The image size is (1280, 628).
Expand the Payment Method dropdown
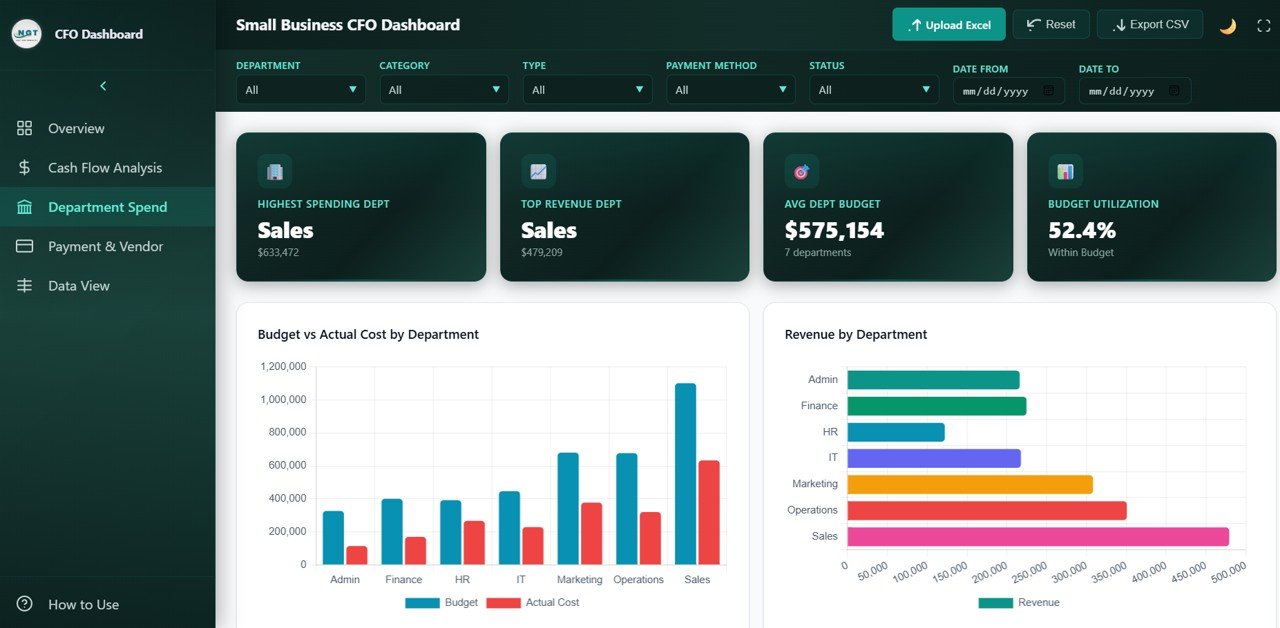click(x=730, y=90)
